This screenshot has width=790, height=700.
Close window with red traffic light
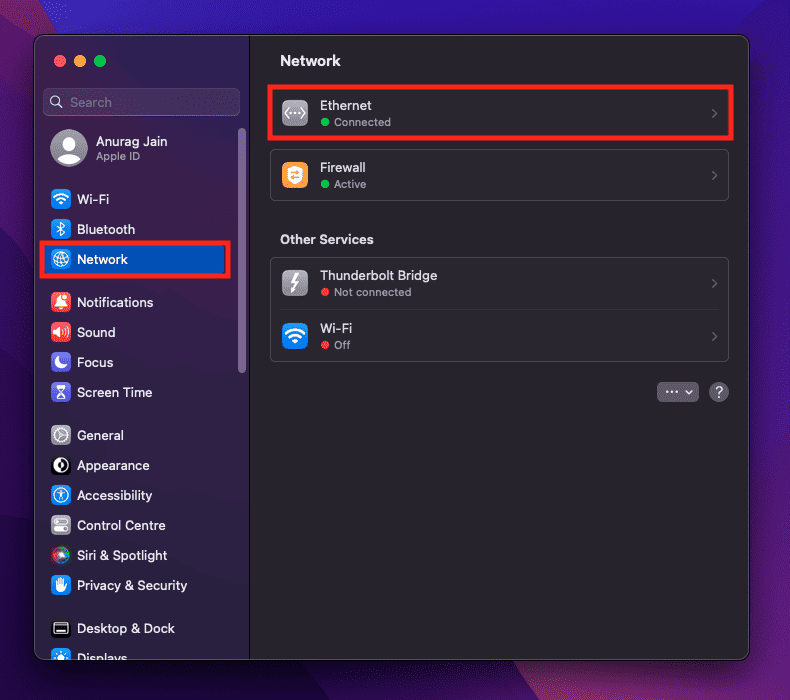click(60, 61)
